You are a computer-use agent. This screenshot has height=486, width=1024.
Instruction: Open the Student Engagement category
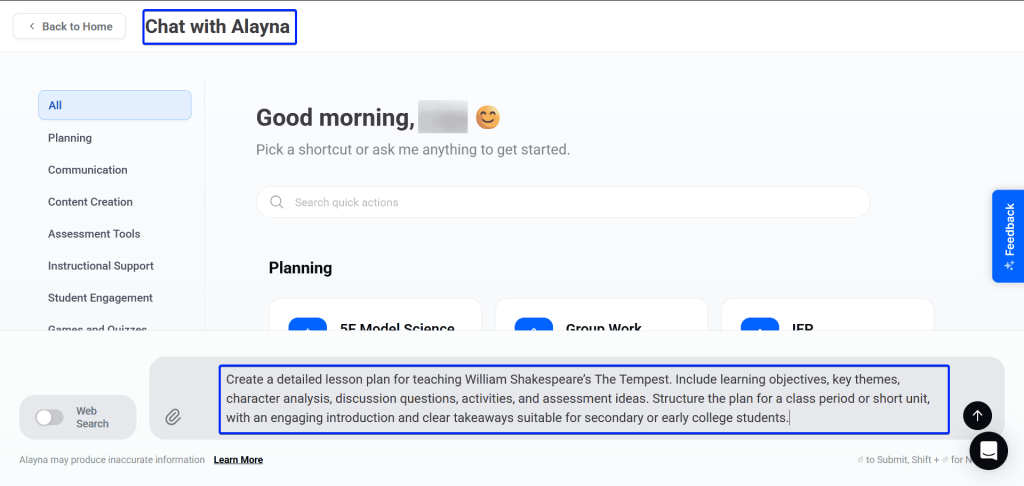[x=100, y=298]
